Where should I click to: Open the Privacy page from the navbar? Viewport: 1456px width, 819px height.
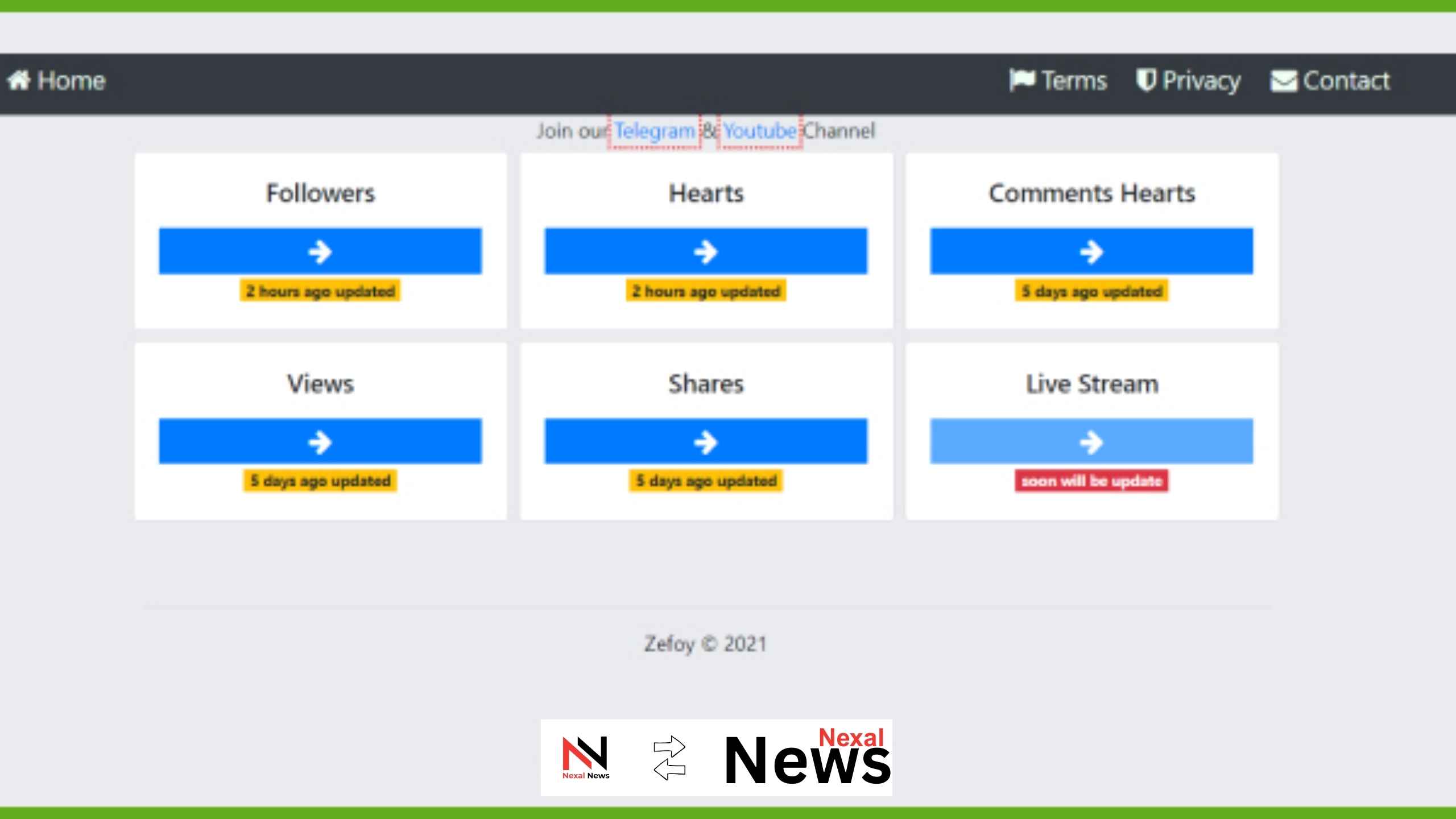coord(1202,80)
